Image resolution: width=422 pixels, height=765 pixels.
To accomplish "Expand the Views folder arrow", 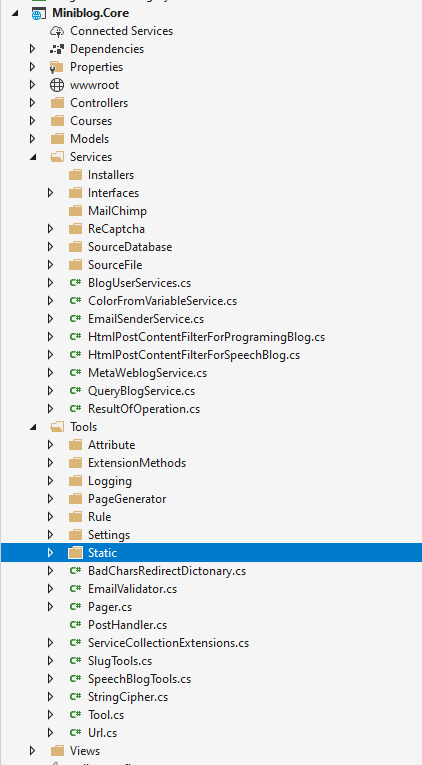I will pyautogui.click(x=33, y=751).
